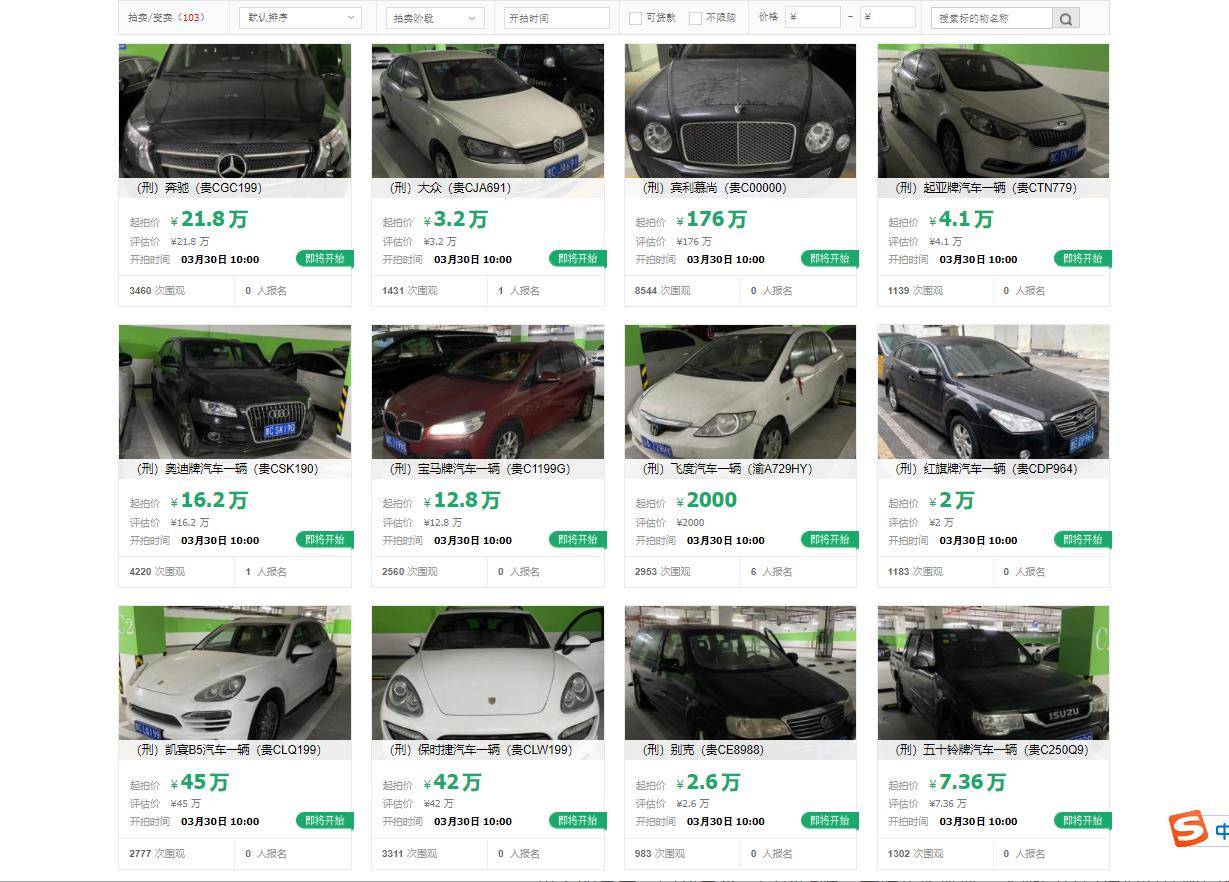Click the 搜索标的物名称 search box
1229x882 pixels.
pos(992,18)
